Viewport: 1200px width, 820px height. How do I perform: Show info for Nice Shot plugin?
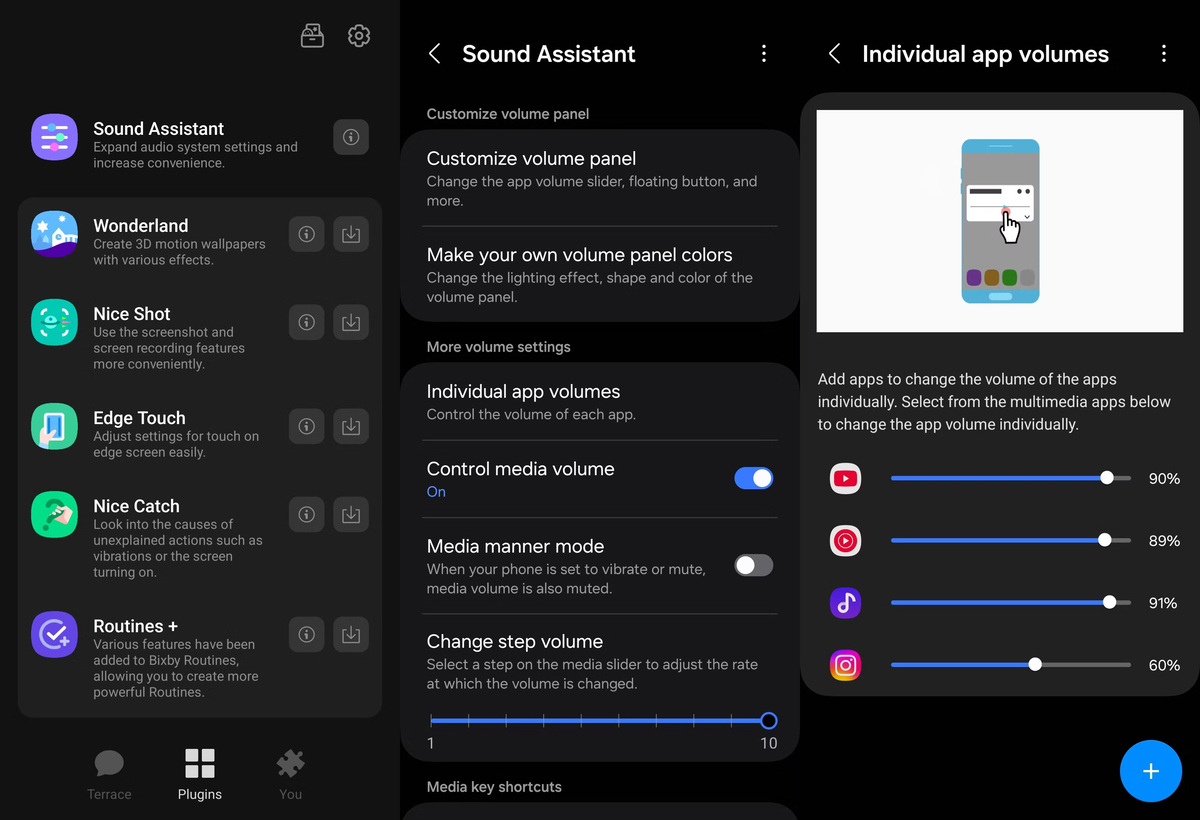click(307, 322)
